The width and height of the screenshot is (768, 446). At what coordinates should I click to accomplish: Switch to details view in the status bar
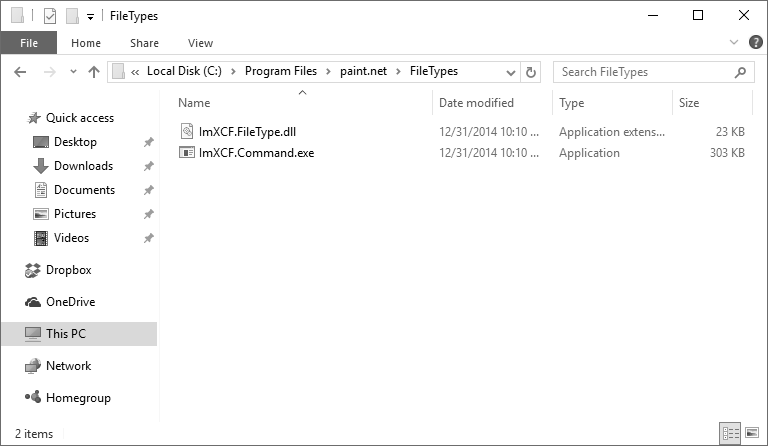click(x=730, y=433)
